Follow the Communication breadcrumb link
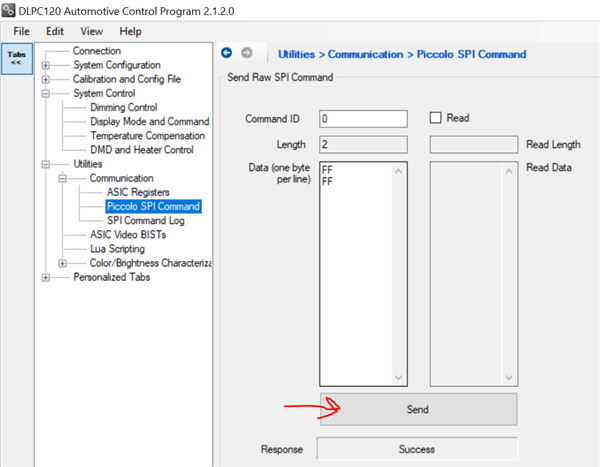Image resolution: width=600 pixels, height=467 pixels. (x=365, y=54)
